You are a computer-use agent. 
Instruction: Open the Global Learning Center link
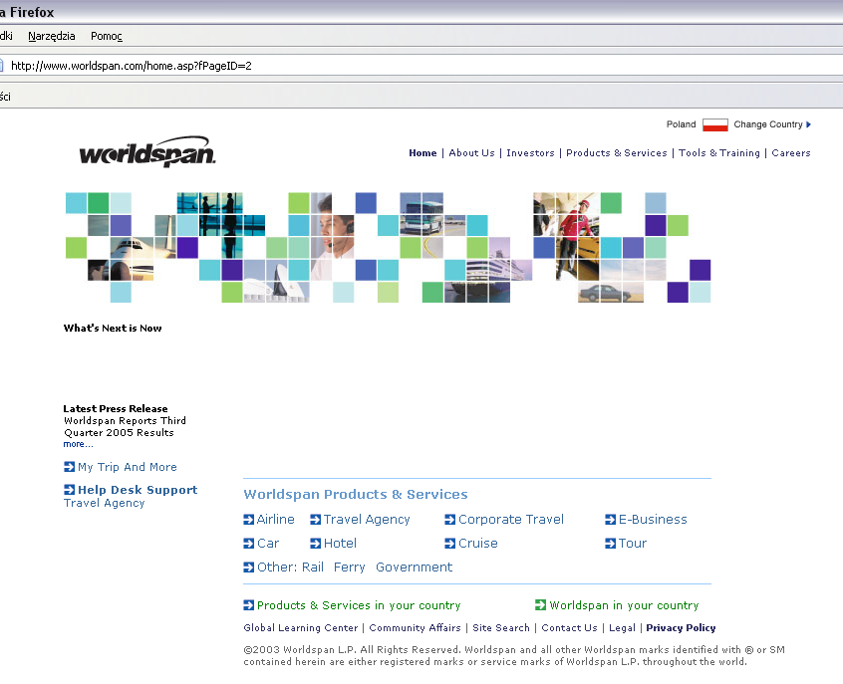pyautogui.click(x=301, y=628)
